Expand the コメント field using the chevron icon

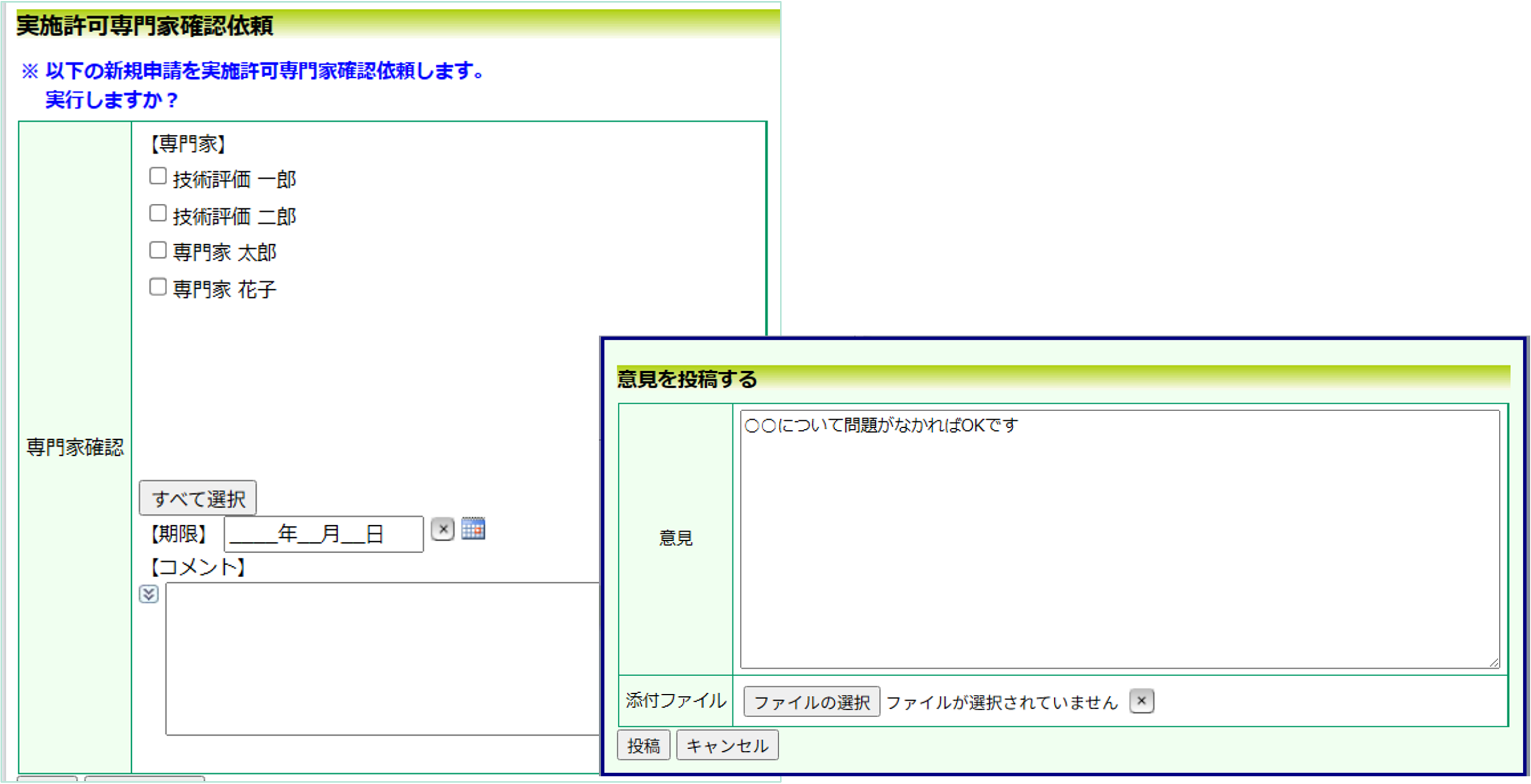click(149, 593)
